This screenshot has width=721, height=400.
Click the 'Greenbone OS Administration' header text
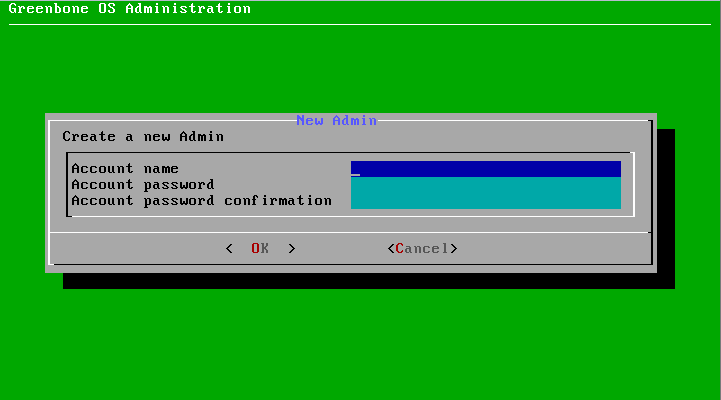(130, 8)
